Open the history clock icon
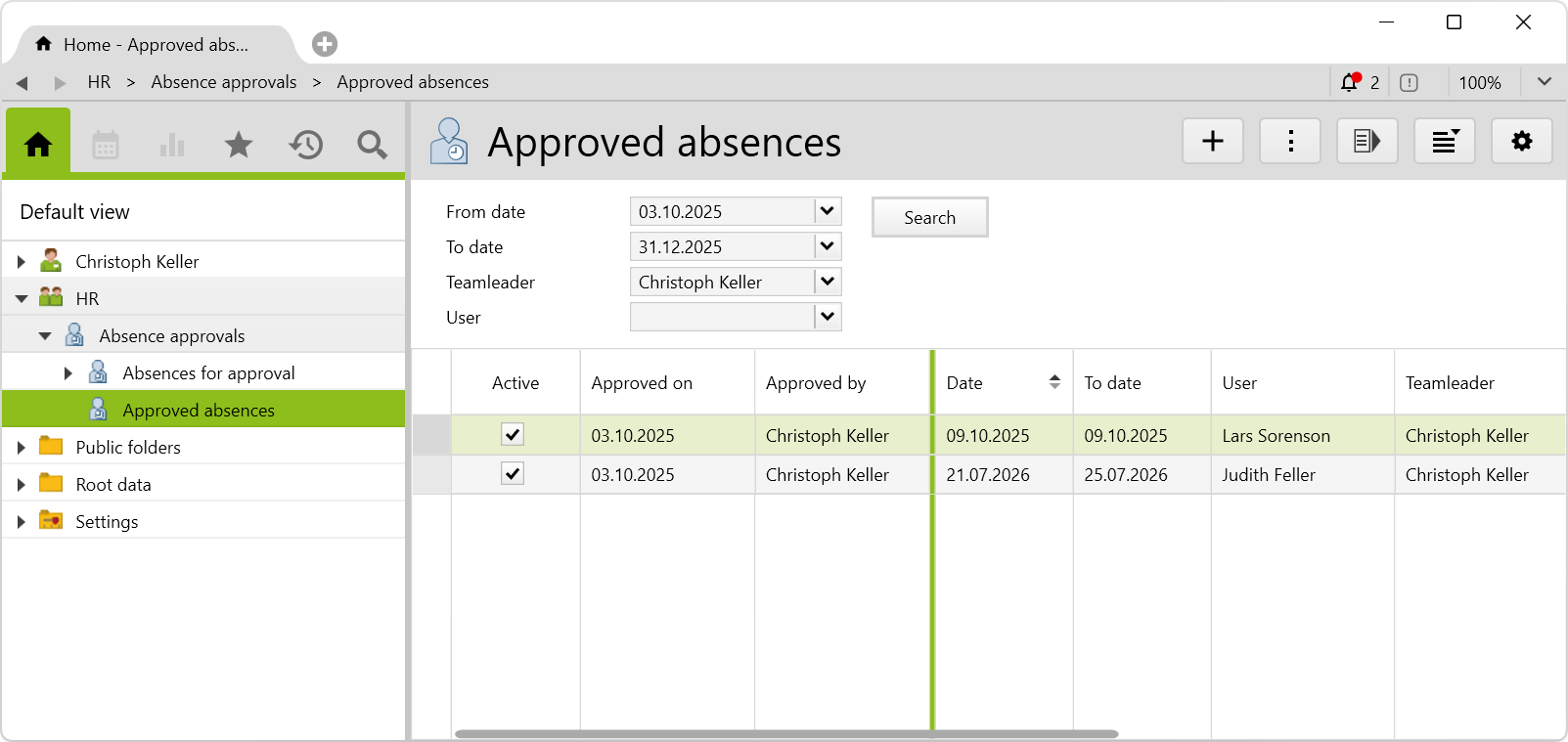 305,146
